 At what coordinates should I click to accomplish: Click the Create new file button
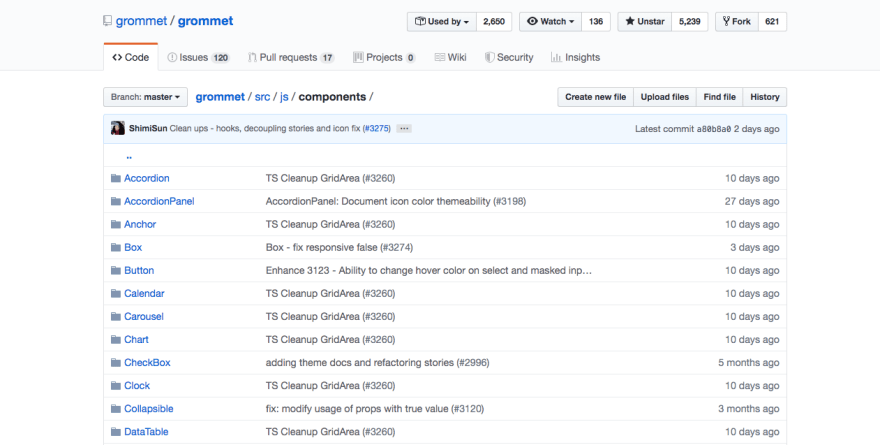595,97
